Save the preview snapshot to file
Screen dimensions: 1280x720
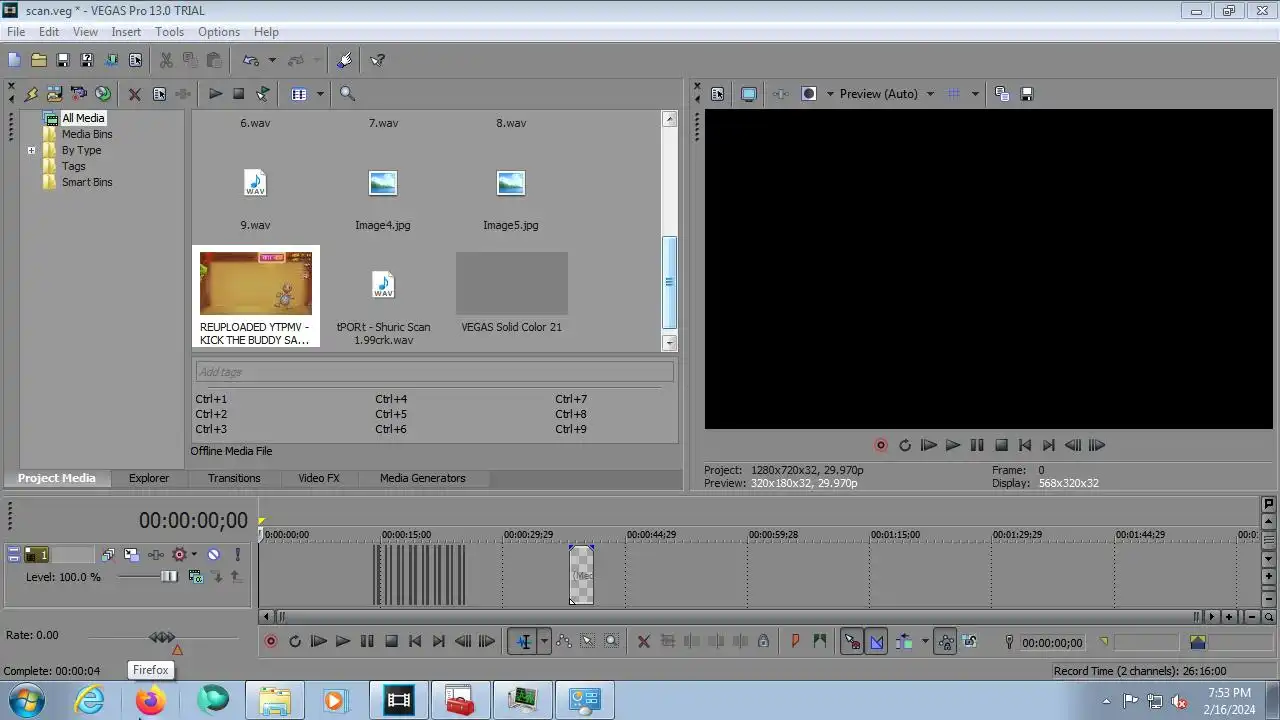pyautogui.click(x=1027, y=94)
